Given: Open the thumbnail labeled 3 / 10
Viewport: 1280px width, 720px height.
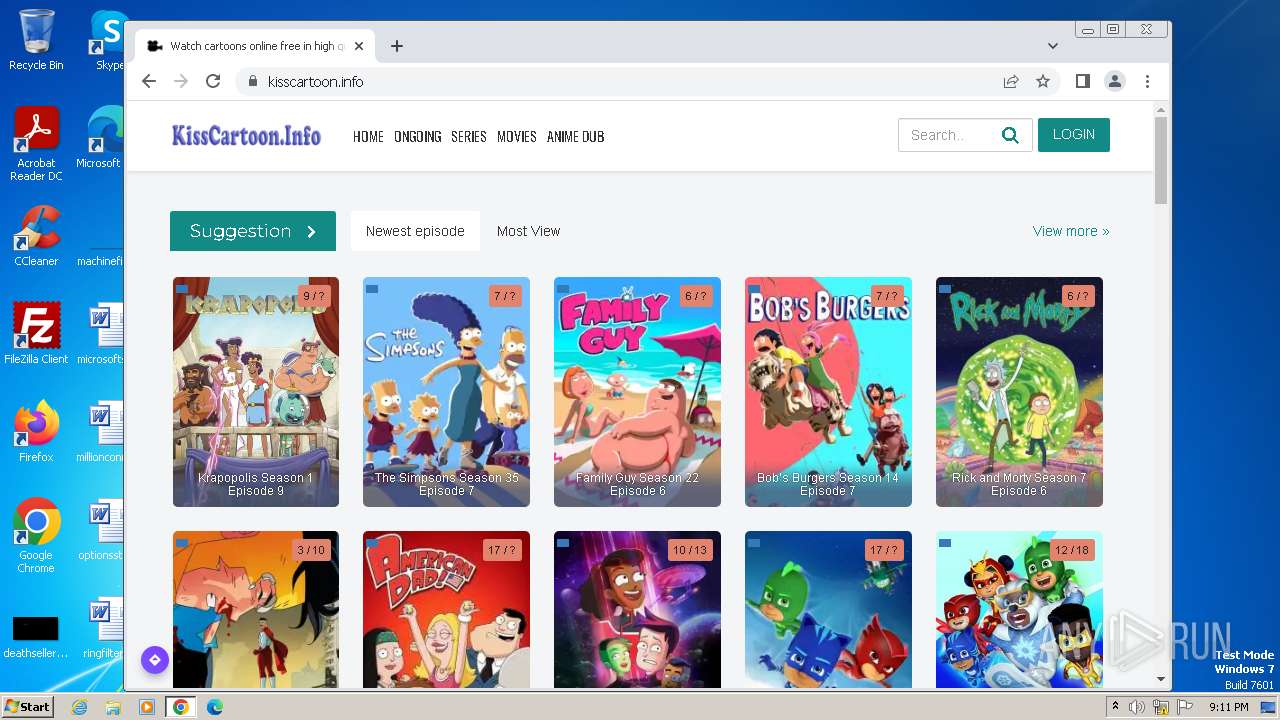Looking at the screenshot, I should (256, 609).
